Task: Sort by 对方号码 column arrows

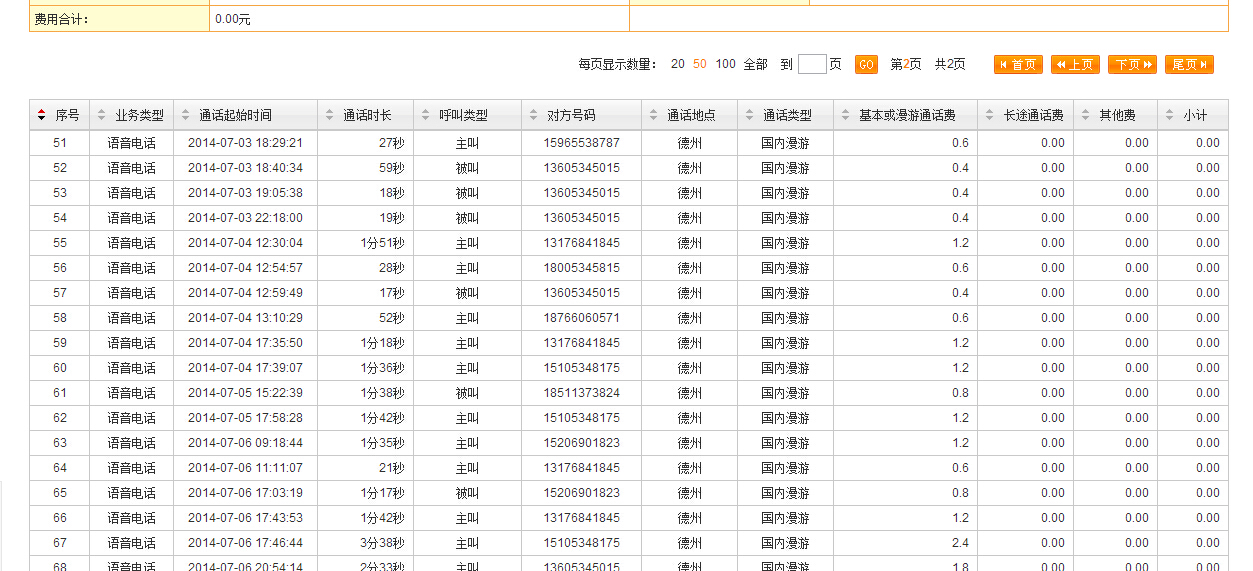Action: [x=533, y=115]
